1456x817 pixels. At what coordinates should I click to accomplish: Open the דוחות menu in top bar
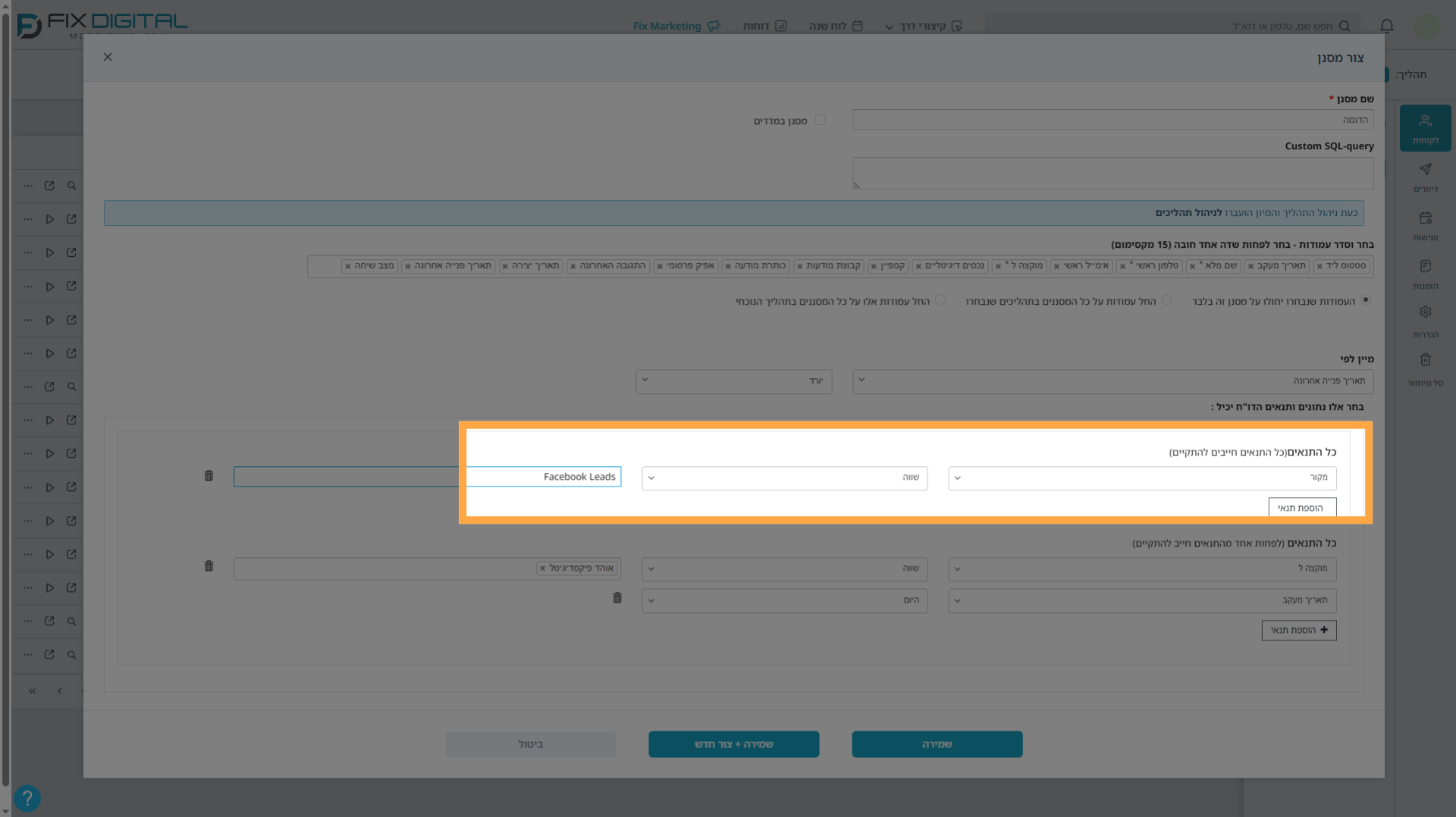(x=764, y=26)
